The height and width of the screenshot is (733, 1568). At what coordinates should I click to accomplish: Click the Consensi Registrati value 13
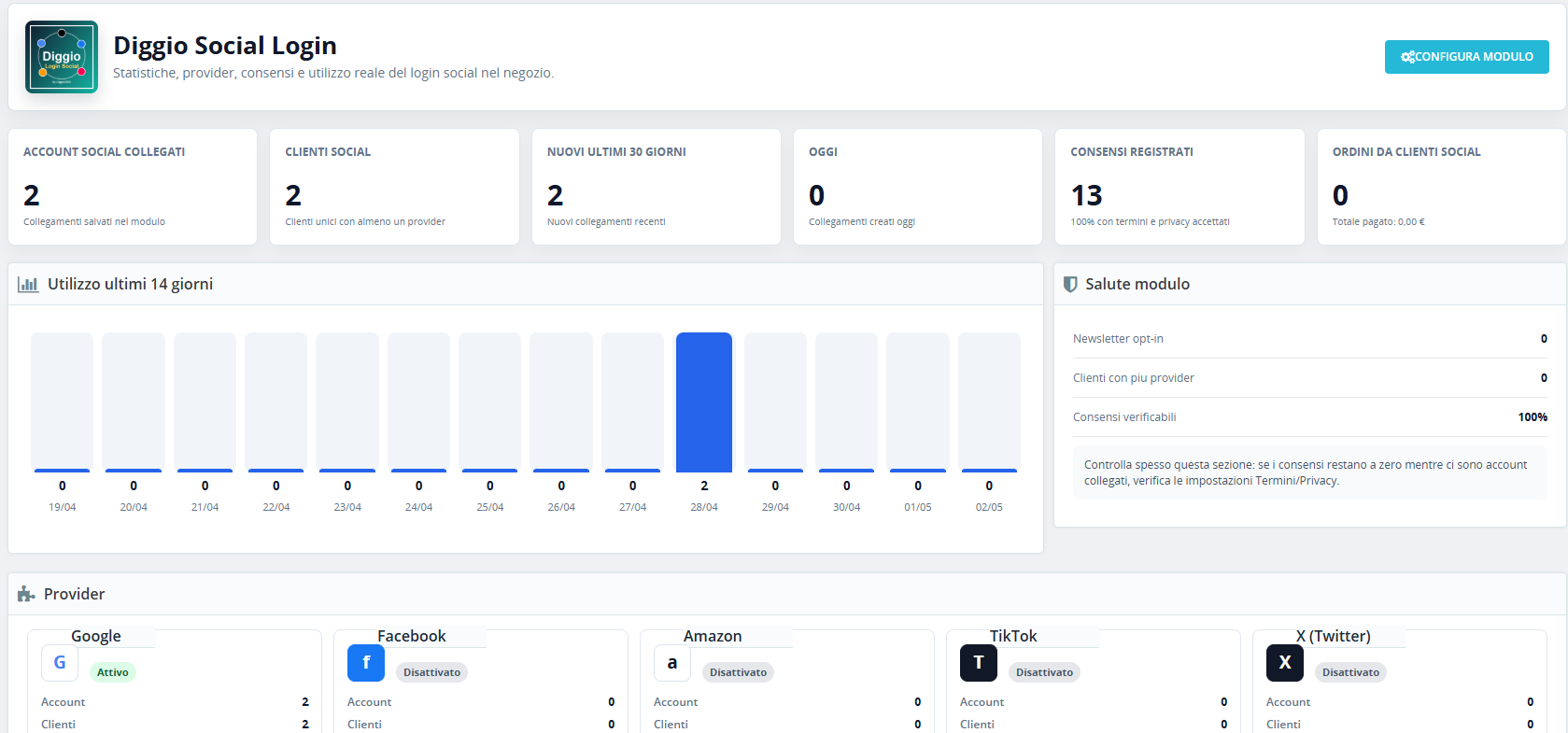(1086, 195)
